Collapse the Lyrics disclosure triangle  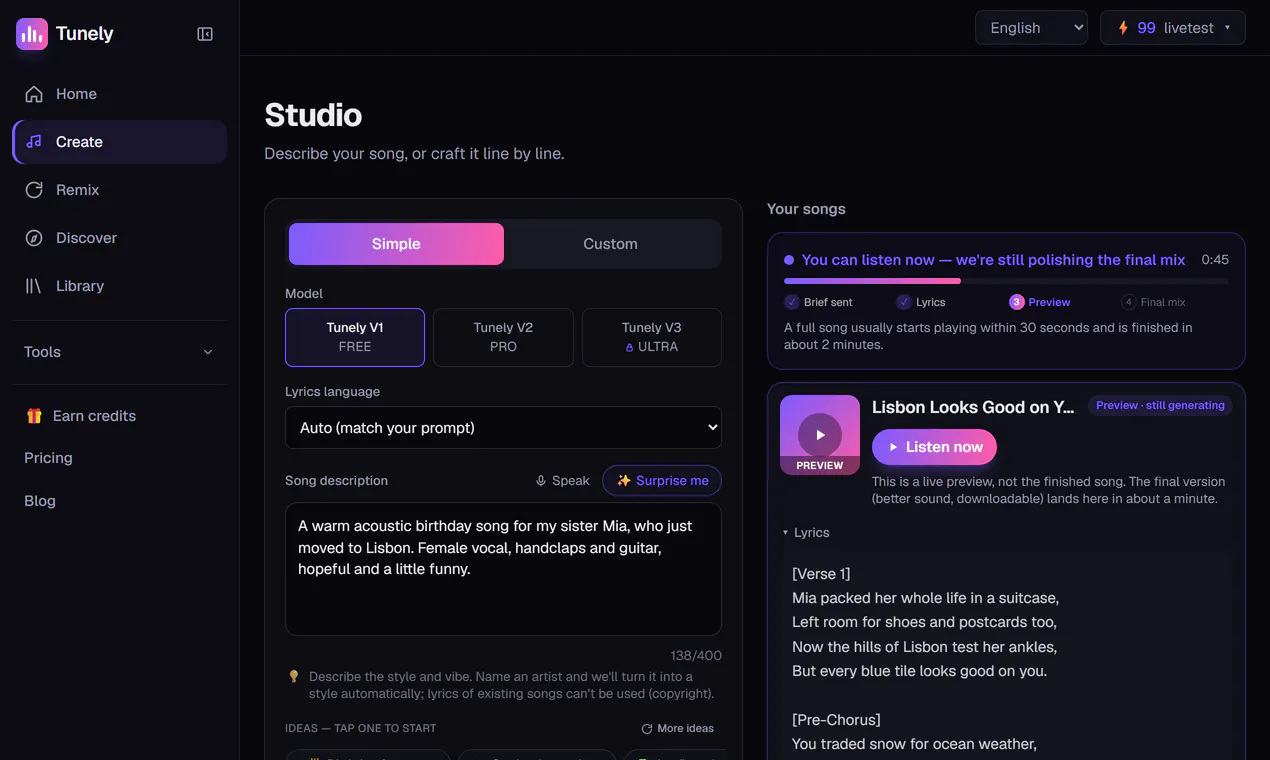786,533
